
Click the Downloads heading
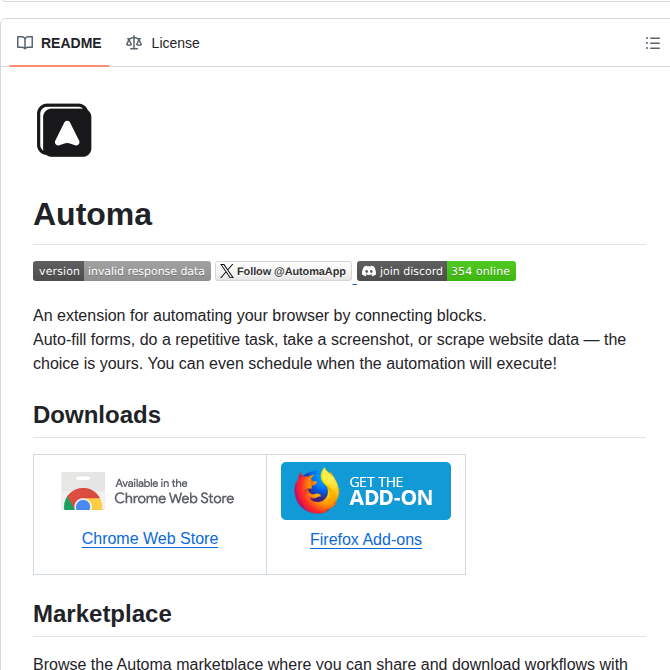tap(97, 415)
